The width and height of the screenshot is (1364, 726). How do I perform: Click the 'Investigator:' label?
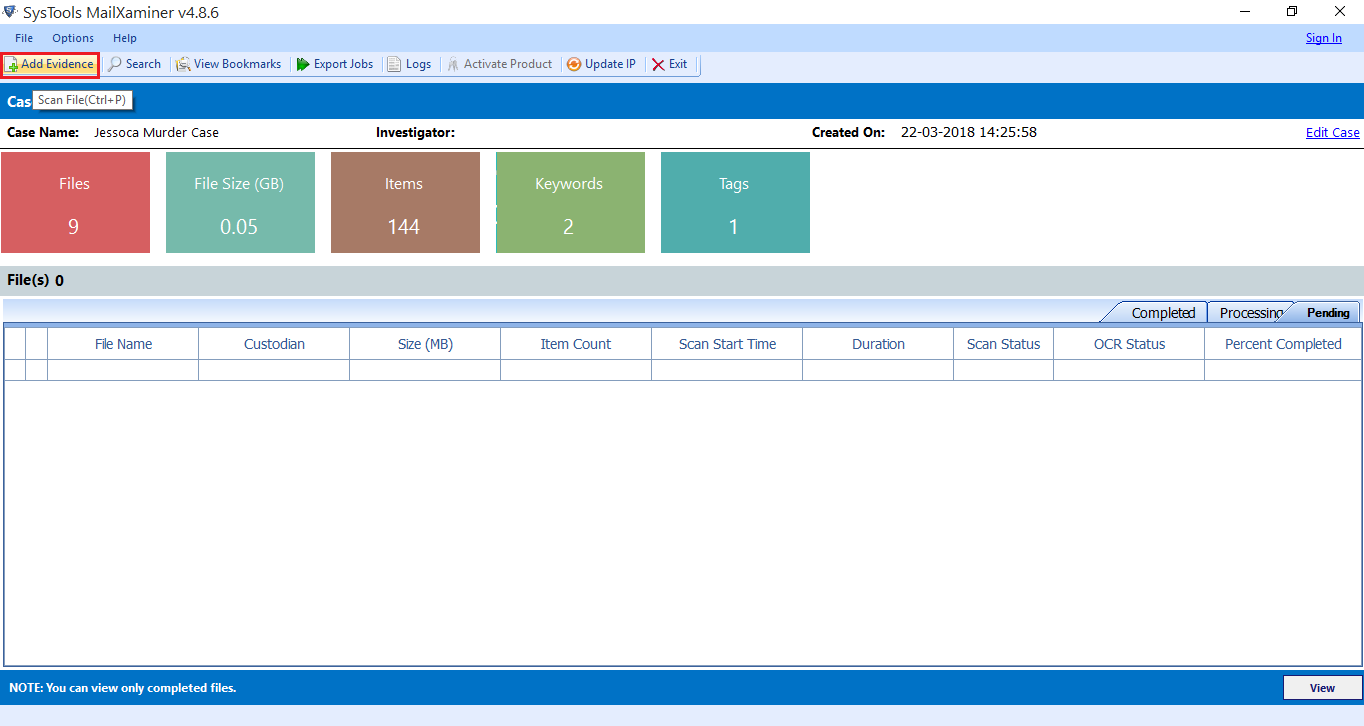(415, 132)
